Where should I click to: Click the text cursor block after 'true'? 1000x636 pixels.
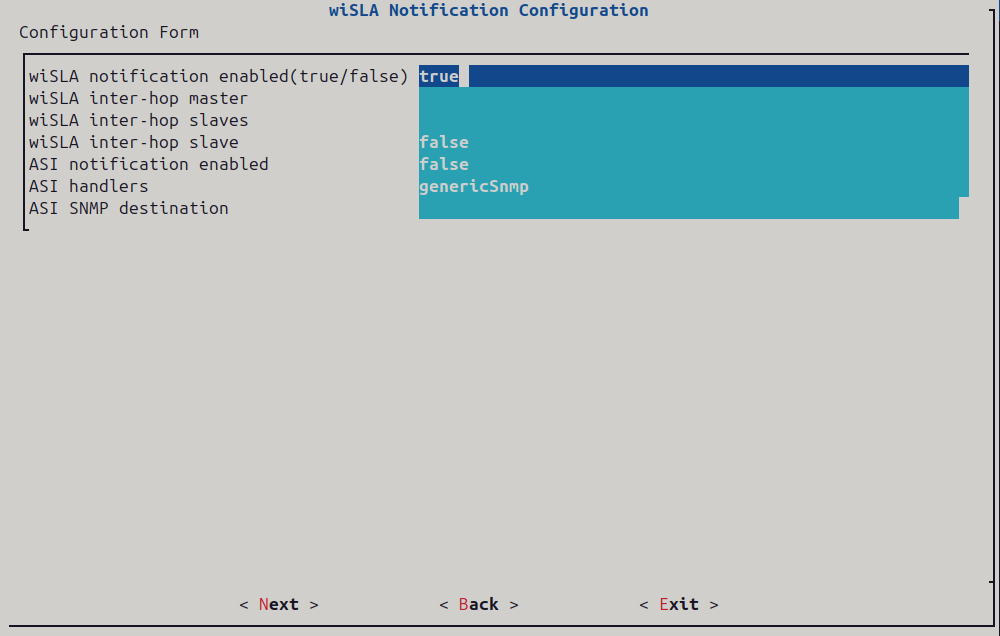(x=464, y=76)
